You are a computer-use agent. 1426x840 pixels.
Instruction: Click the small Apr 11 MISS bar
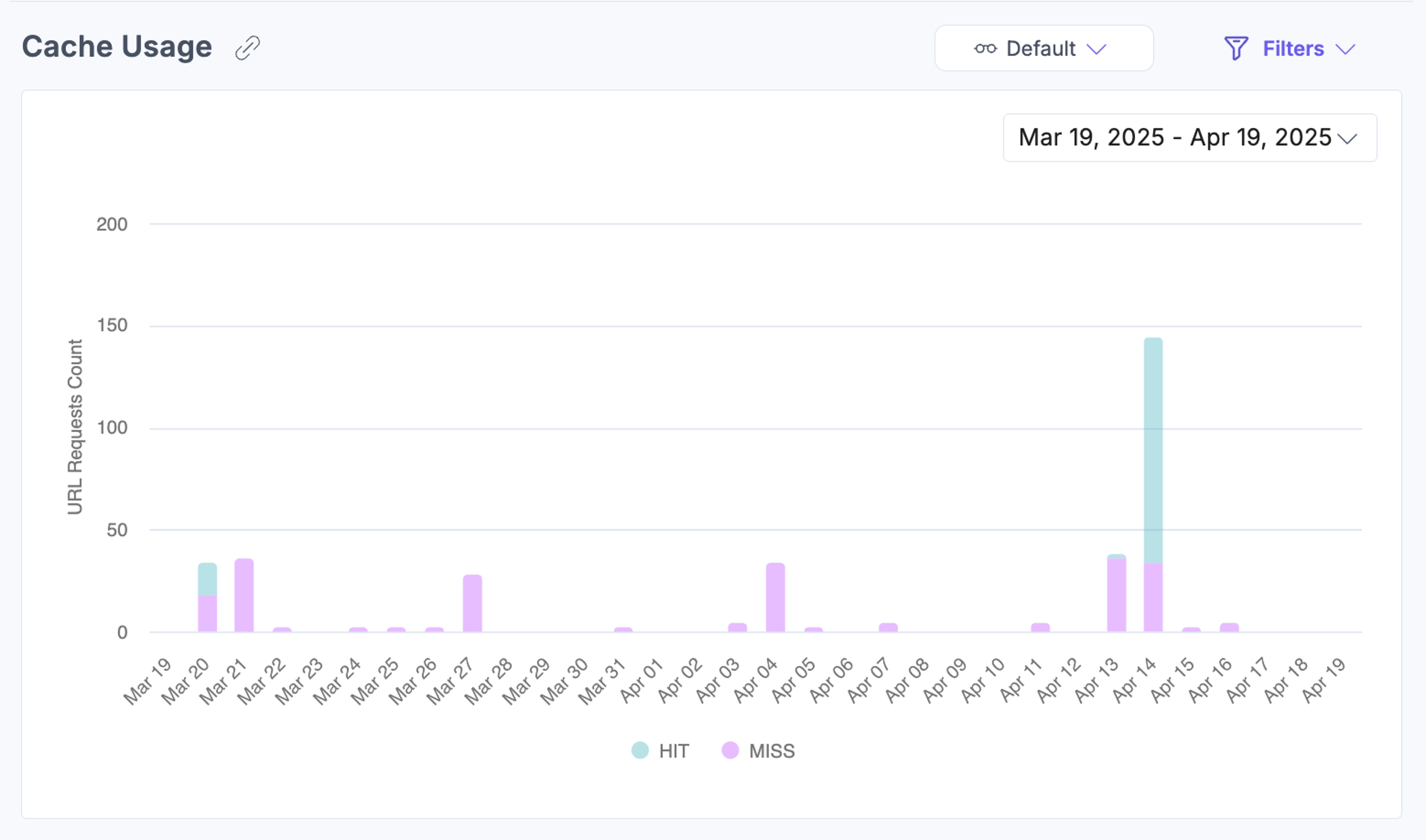point(1040,627)
